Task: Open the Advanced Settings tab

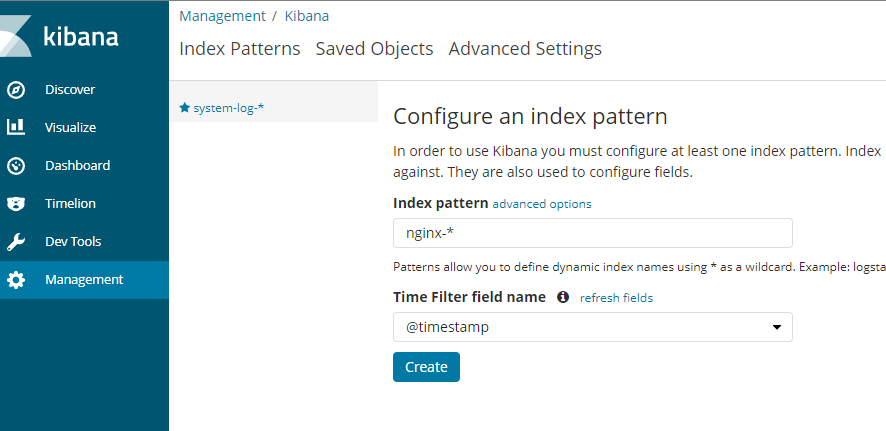Action: 525,49
